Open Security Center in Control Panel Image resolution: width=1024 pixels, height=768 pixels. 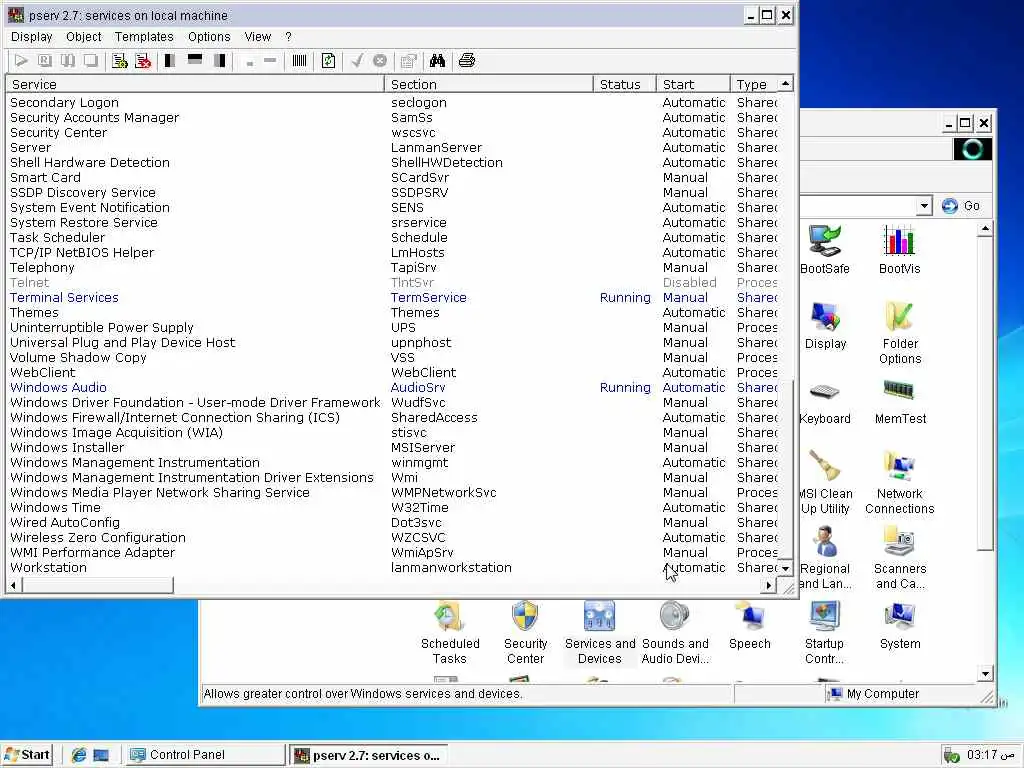coord(525,633)
